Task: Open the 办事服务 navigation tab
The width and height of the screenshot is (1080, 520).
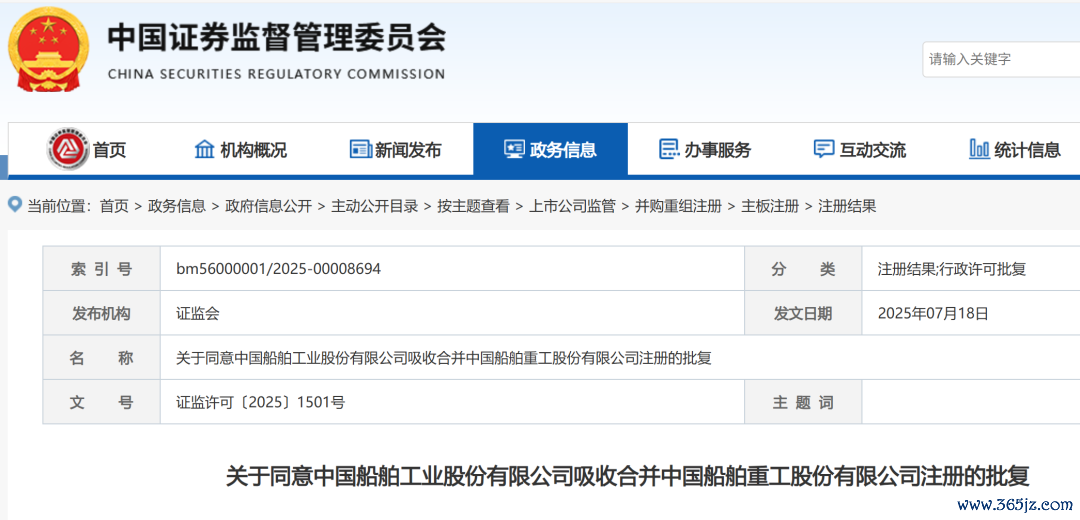Action: click(705, 149)
